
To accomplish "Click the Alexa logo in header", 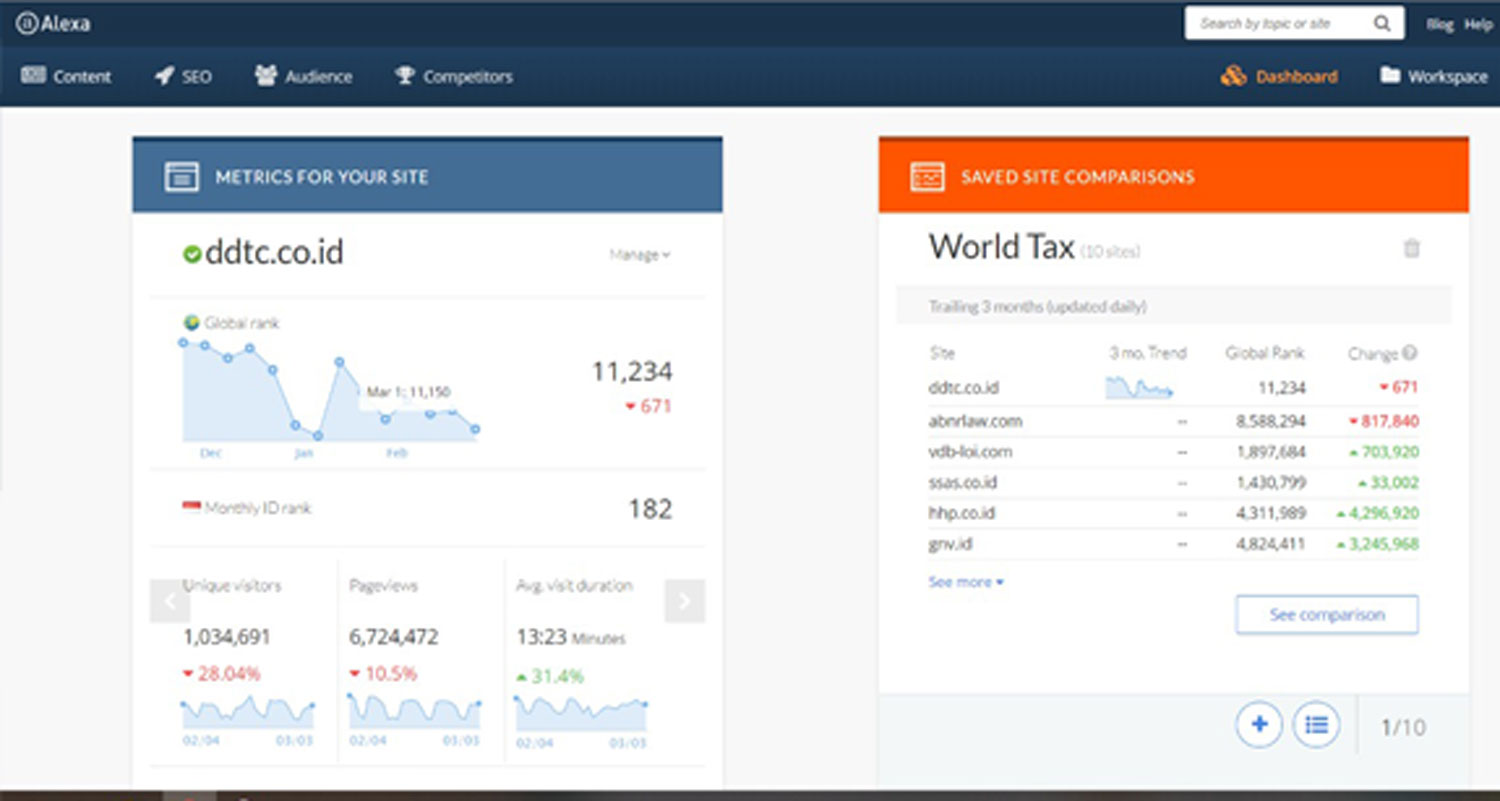I will pos(53,24).
